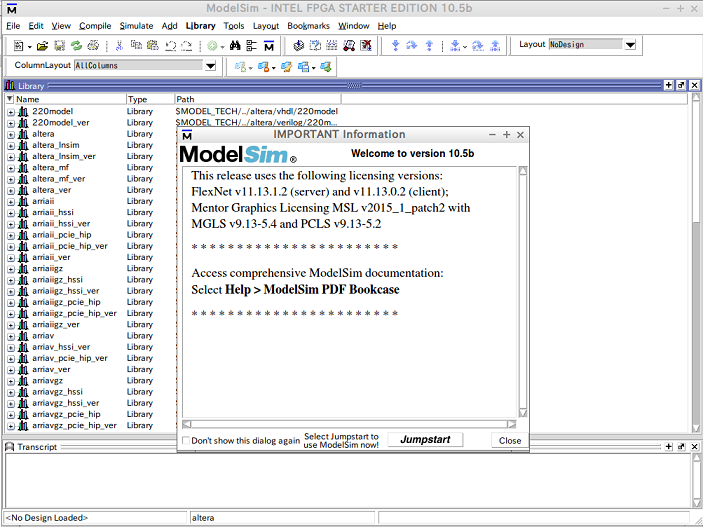Click the Copy toolbar icon

pos(136,45)
